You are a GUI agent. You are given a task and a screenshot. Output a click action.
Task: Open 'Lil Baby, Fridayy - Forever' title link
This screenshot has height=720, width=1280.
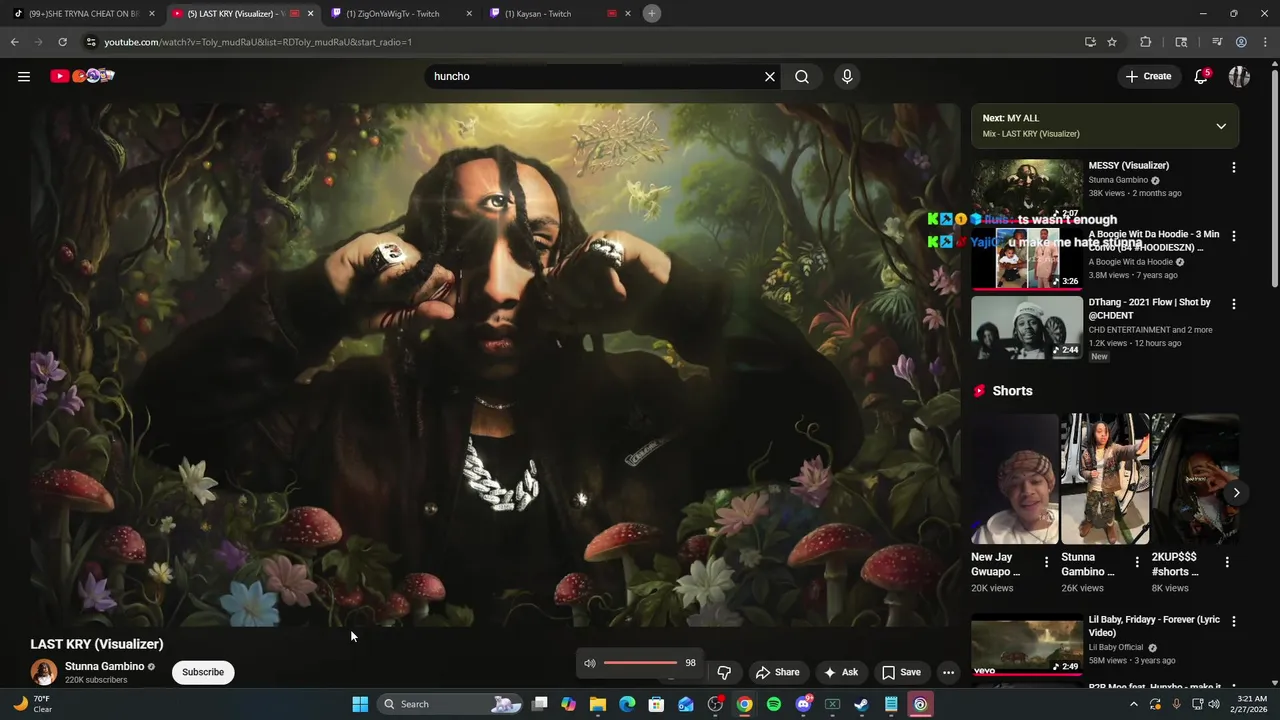[1154, 626]
